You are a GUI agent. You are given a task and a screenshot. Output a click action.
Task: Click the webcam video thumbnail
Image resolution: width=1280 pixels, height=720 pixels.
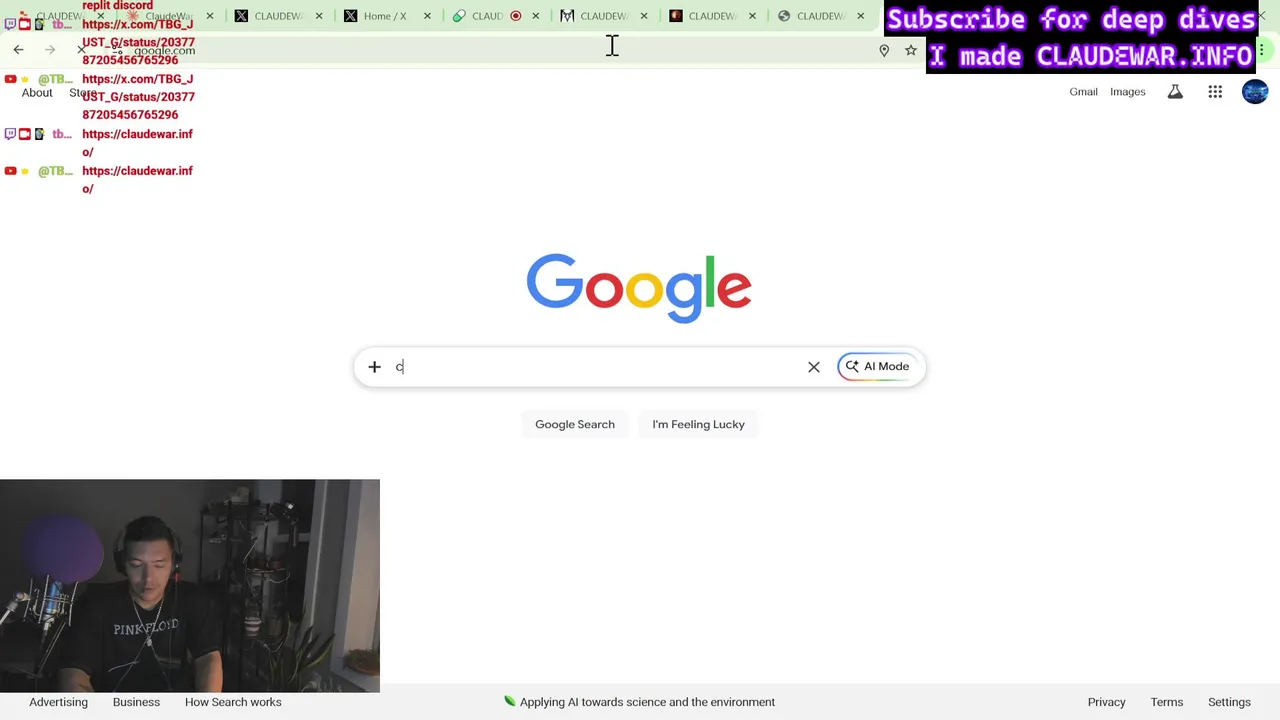pyautogui.click(x=190, y=586)
